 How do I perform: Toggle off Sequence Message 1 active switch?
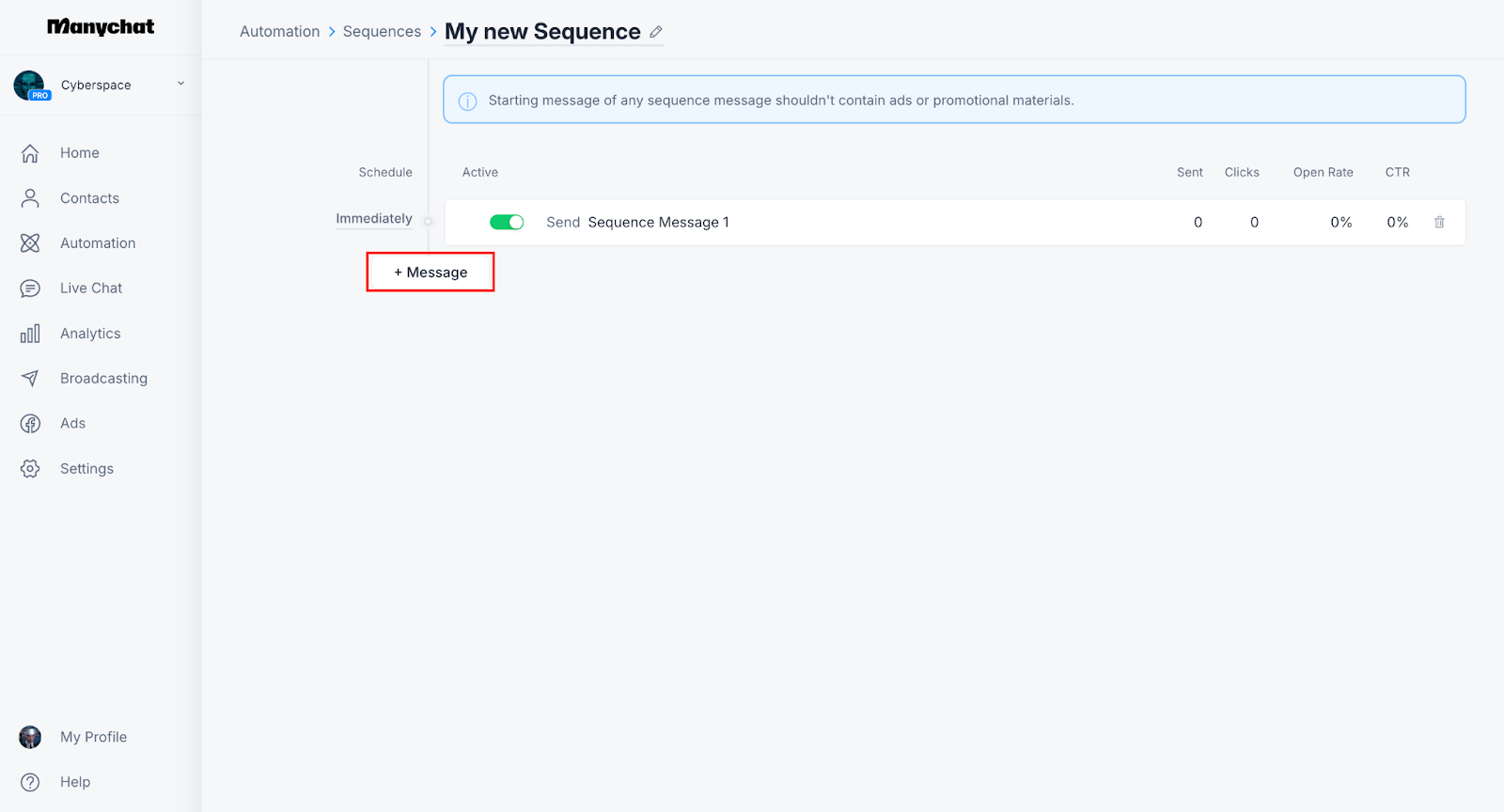(507, 223)
